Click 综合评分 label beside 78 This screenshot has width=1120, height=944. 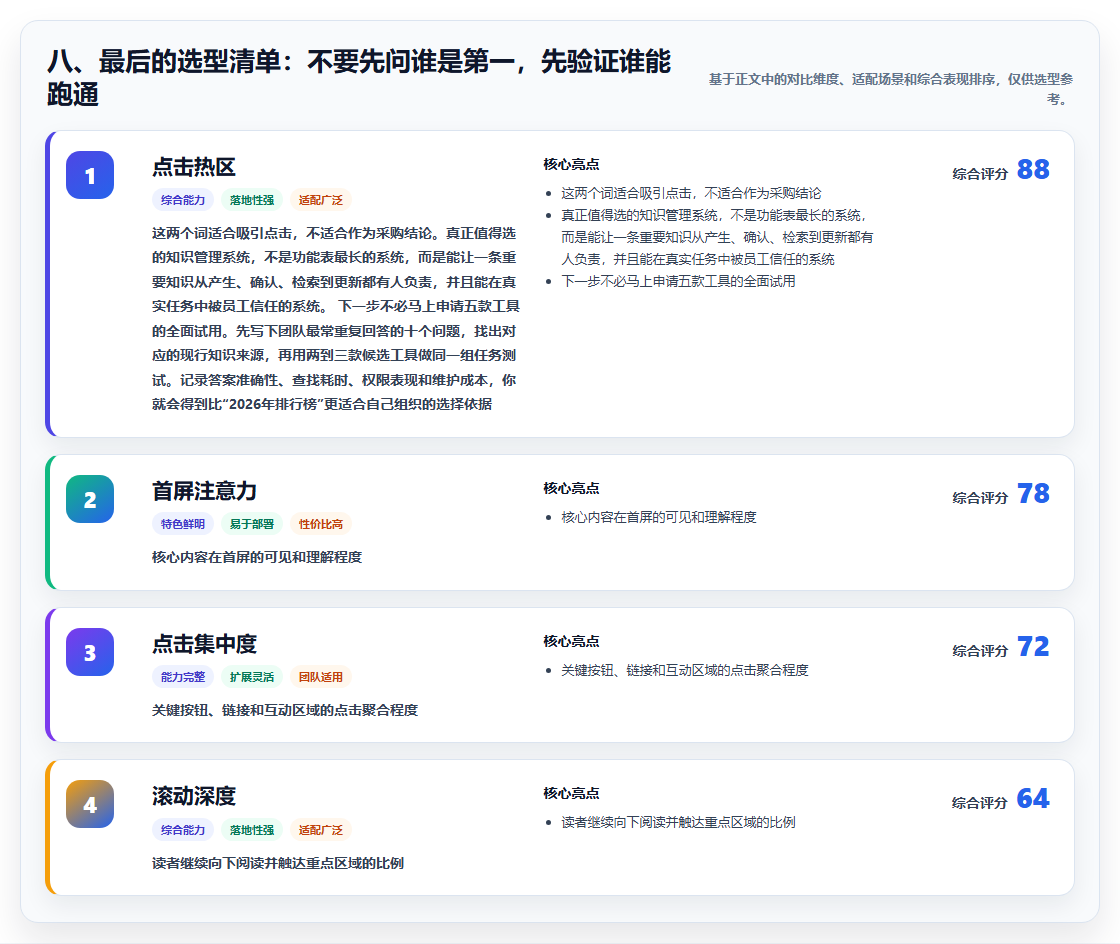(x=980, y=498)
